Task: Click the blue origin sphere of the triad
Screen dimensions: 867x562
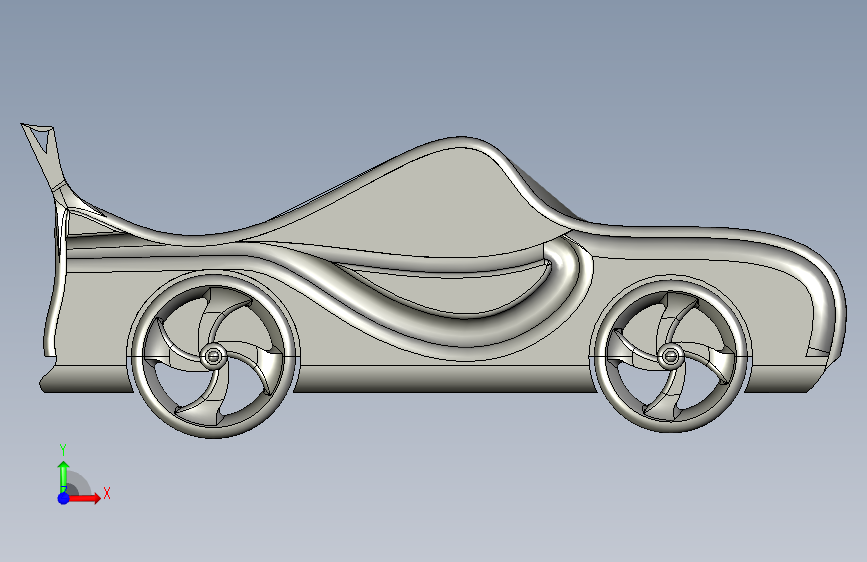Action: [x=64, y=498]
